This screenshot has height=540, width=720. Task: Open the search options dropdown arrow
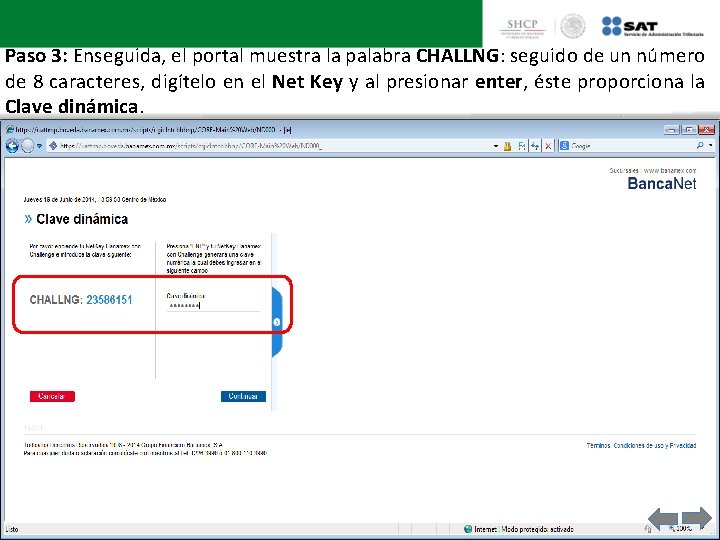click(x=711, y=146)
